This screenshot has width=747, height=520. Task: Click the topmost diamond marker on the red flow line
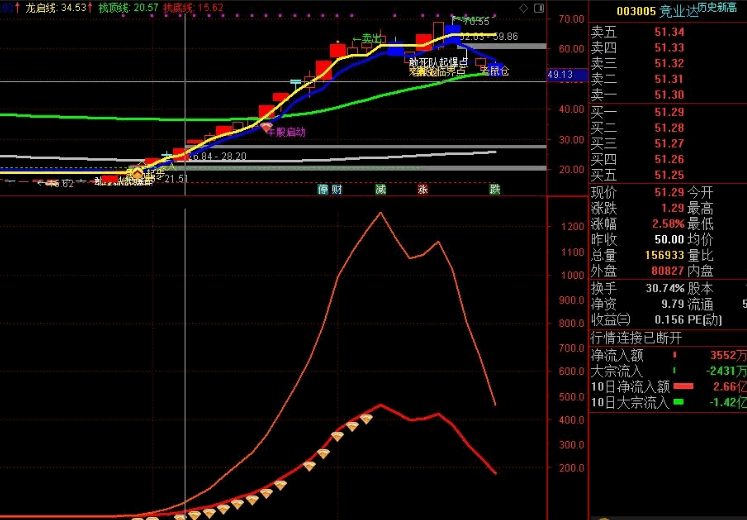[x=366, y=419]
